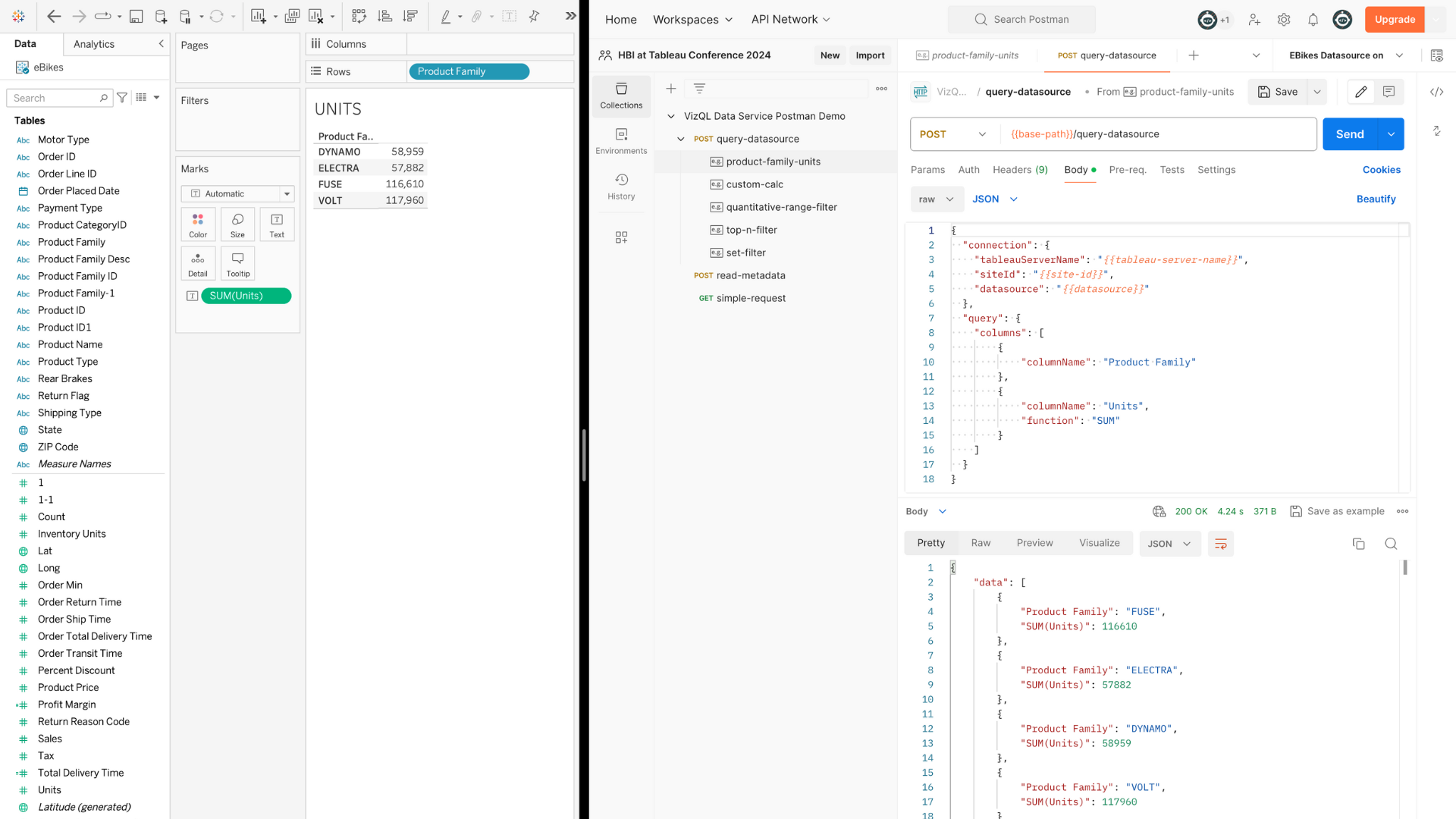Viewport: 1456px width, 819px height.
Task: Open Postman Environments sidebar panel
Action: (621, 140)
